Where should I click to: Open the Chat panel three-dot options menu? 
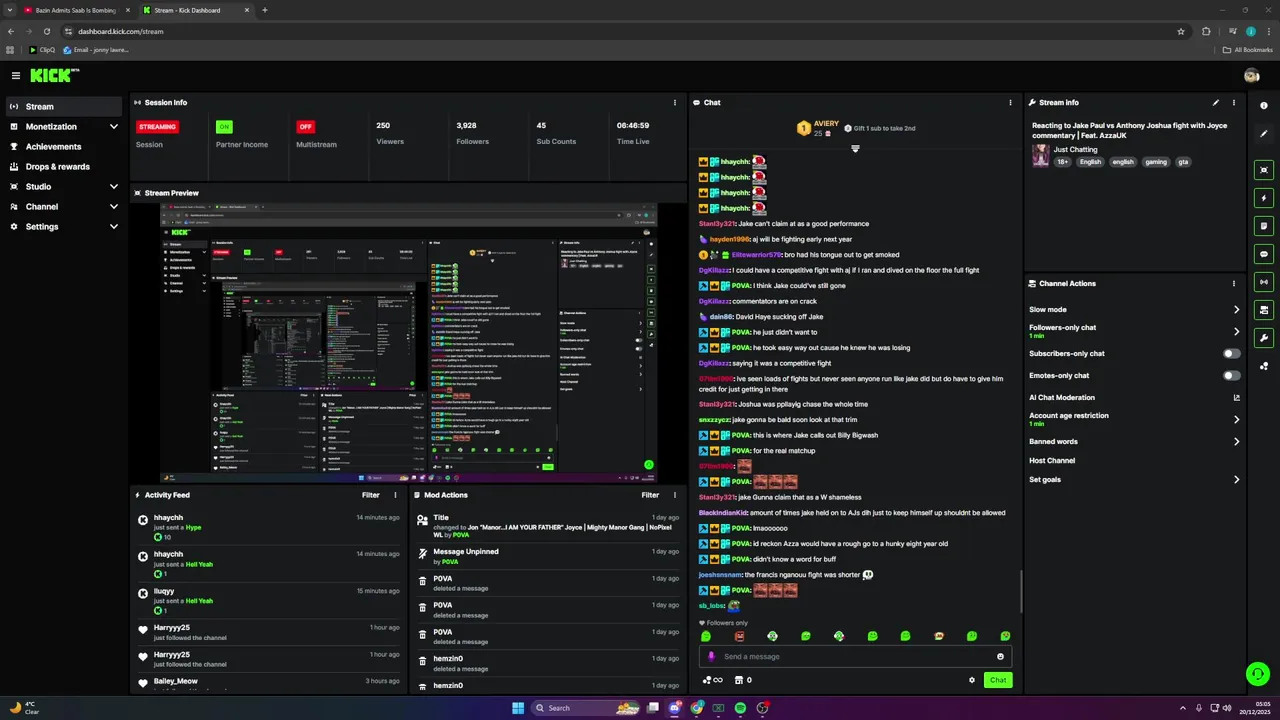pyautogui.click(x=1011, y=102)
